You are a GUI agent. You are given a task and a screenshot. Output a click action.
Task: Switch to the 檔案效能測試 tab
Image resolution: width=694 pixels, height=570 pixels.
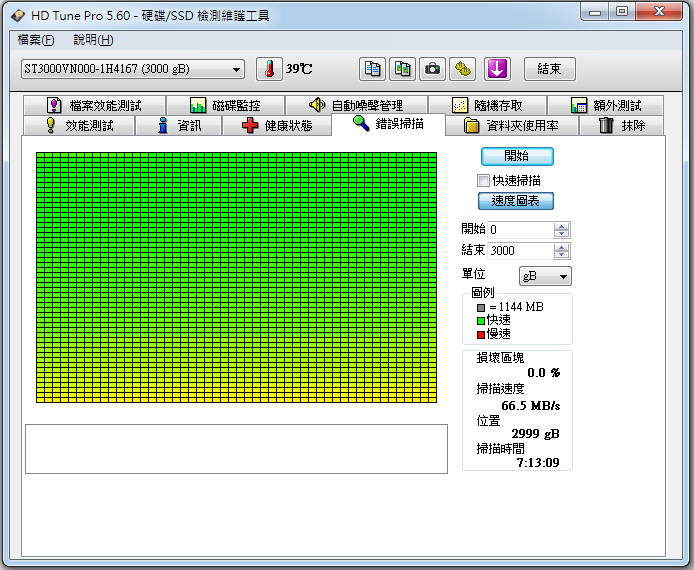pos(95,105)
